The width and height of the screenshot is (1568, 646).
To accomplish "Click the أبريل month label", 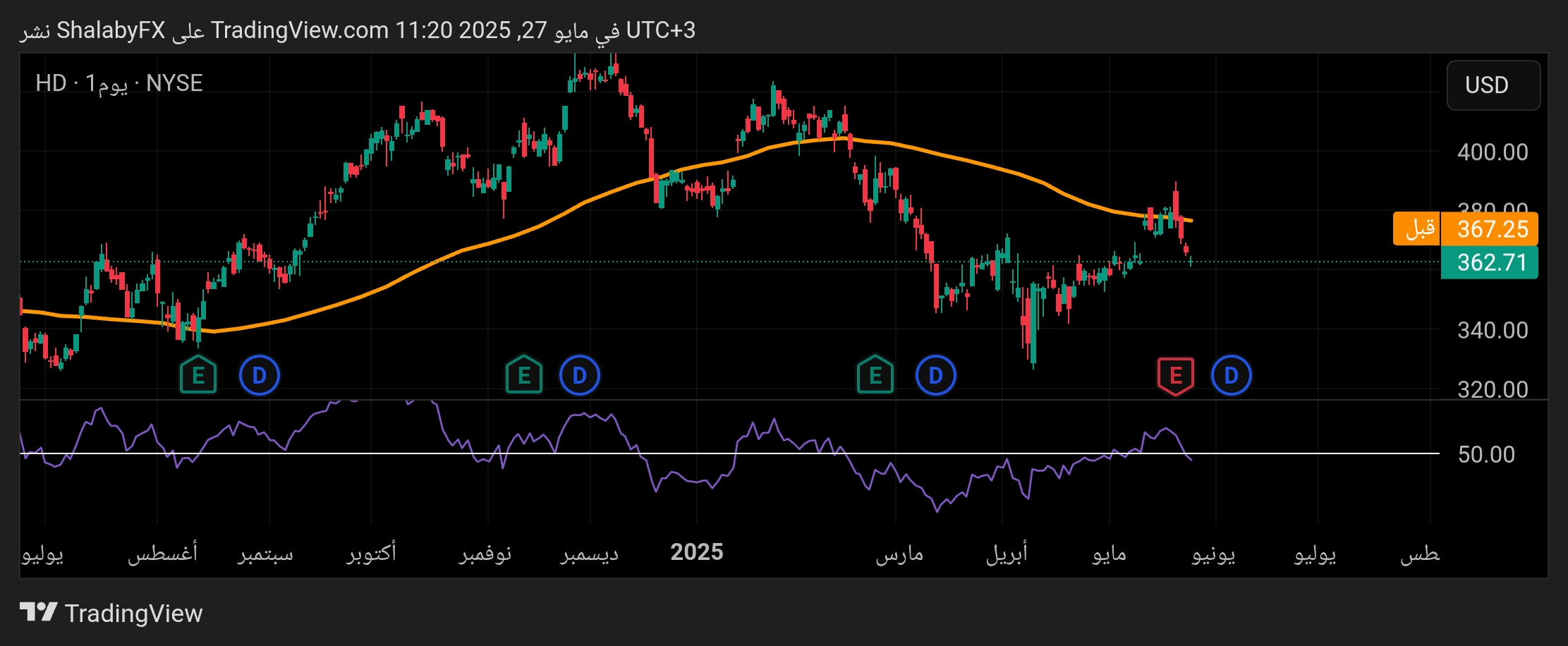I will click(1007, 554).
